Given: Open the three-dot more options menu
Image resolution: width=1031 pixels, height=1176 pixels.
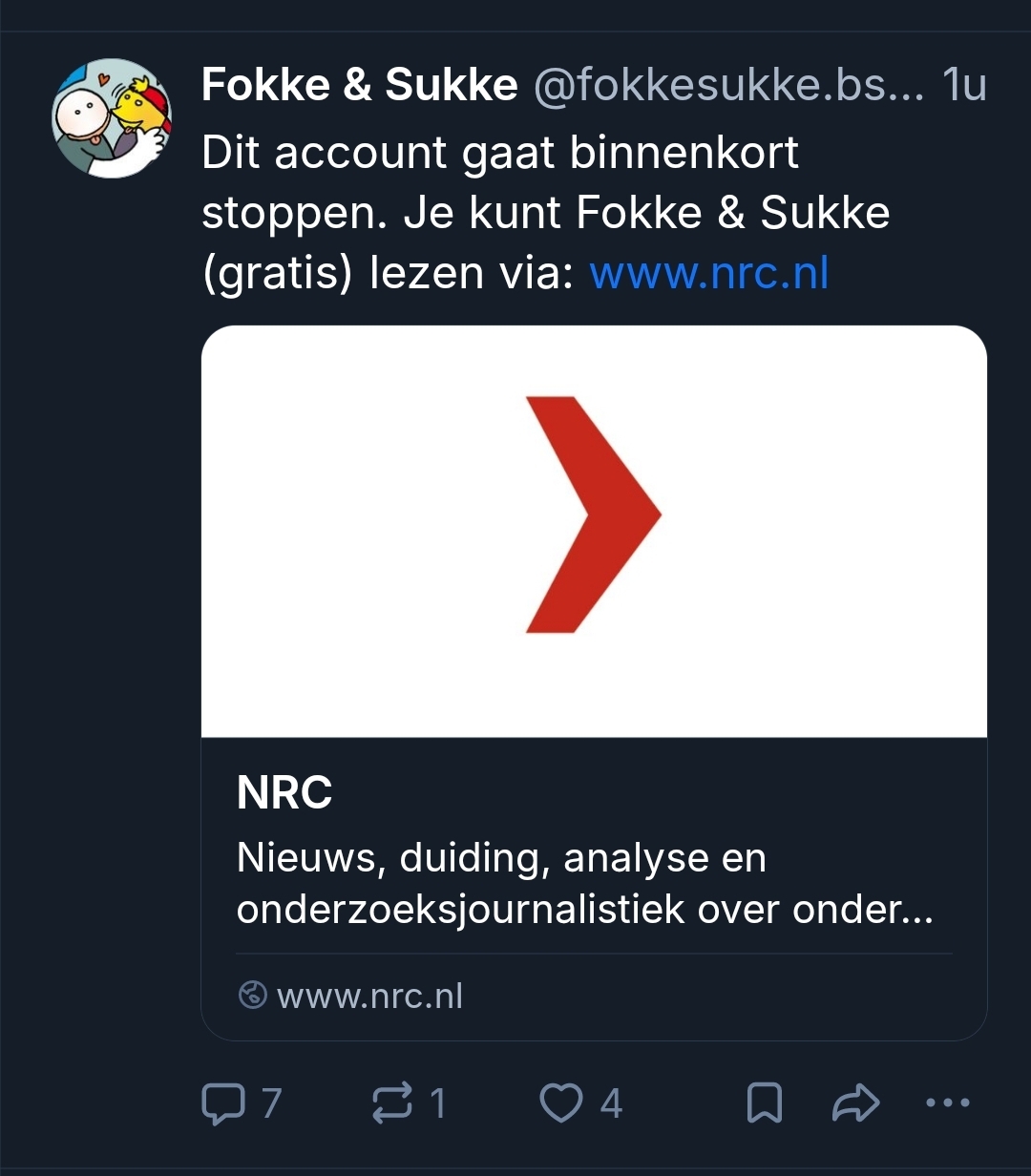Looking at the screenshot, I should click(x=948, y=1103).
